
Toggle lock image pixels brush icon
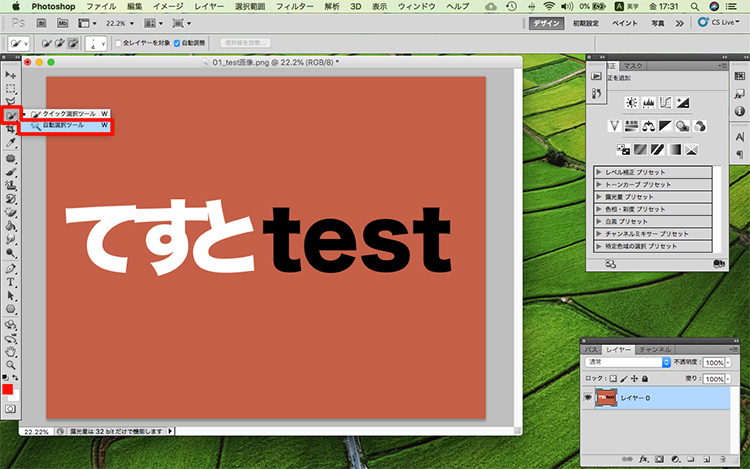point(624,379)
